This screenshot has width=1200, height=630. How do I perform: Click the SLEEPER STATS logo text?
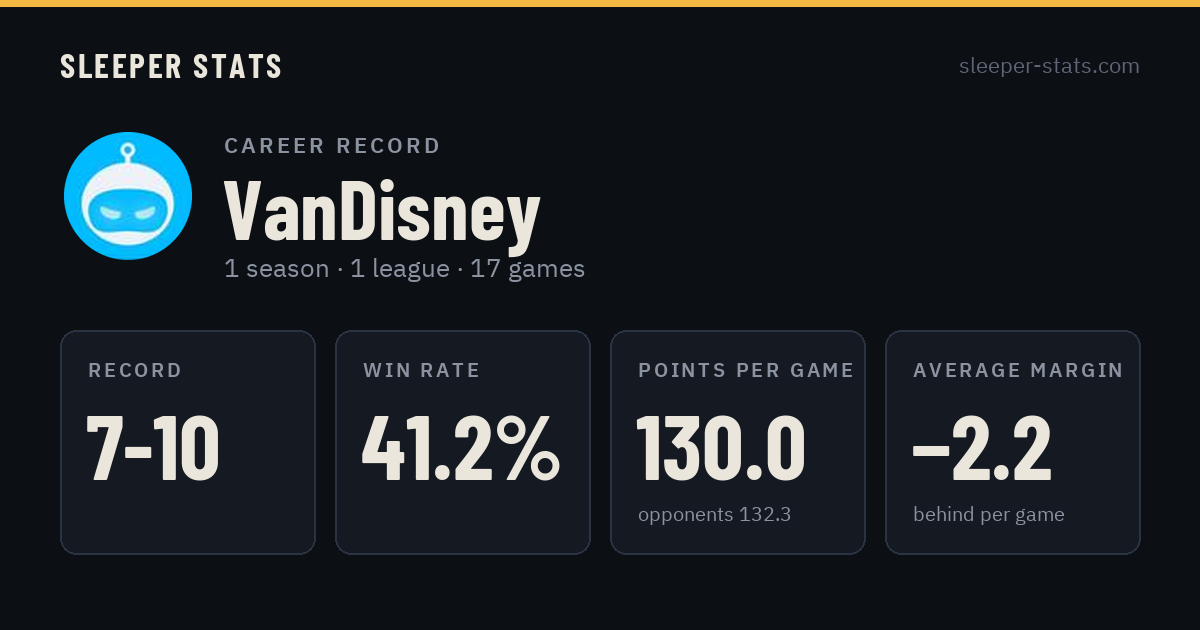171,66
